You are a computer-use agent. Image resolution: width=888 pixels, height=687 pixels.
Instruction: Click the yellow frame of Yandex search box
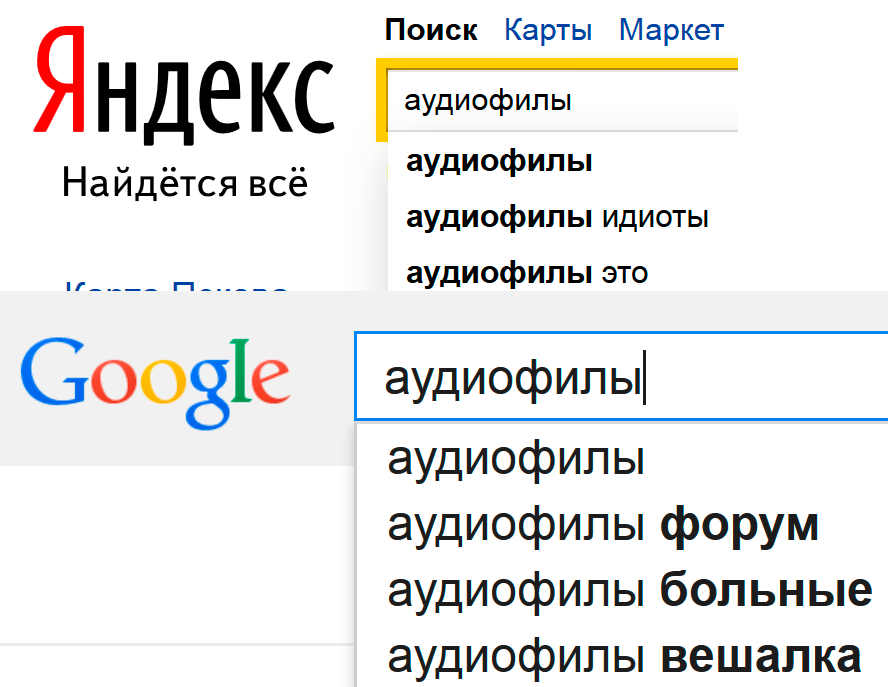click(381, 100)
